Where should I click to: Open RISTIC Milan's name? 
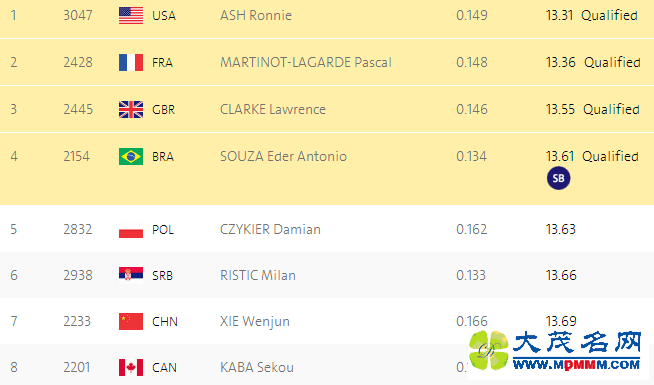[258, 275]
